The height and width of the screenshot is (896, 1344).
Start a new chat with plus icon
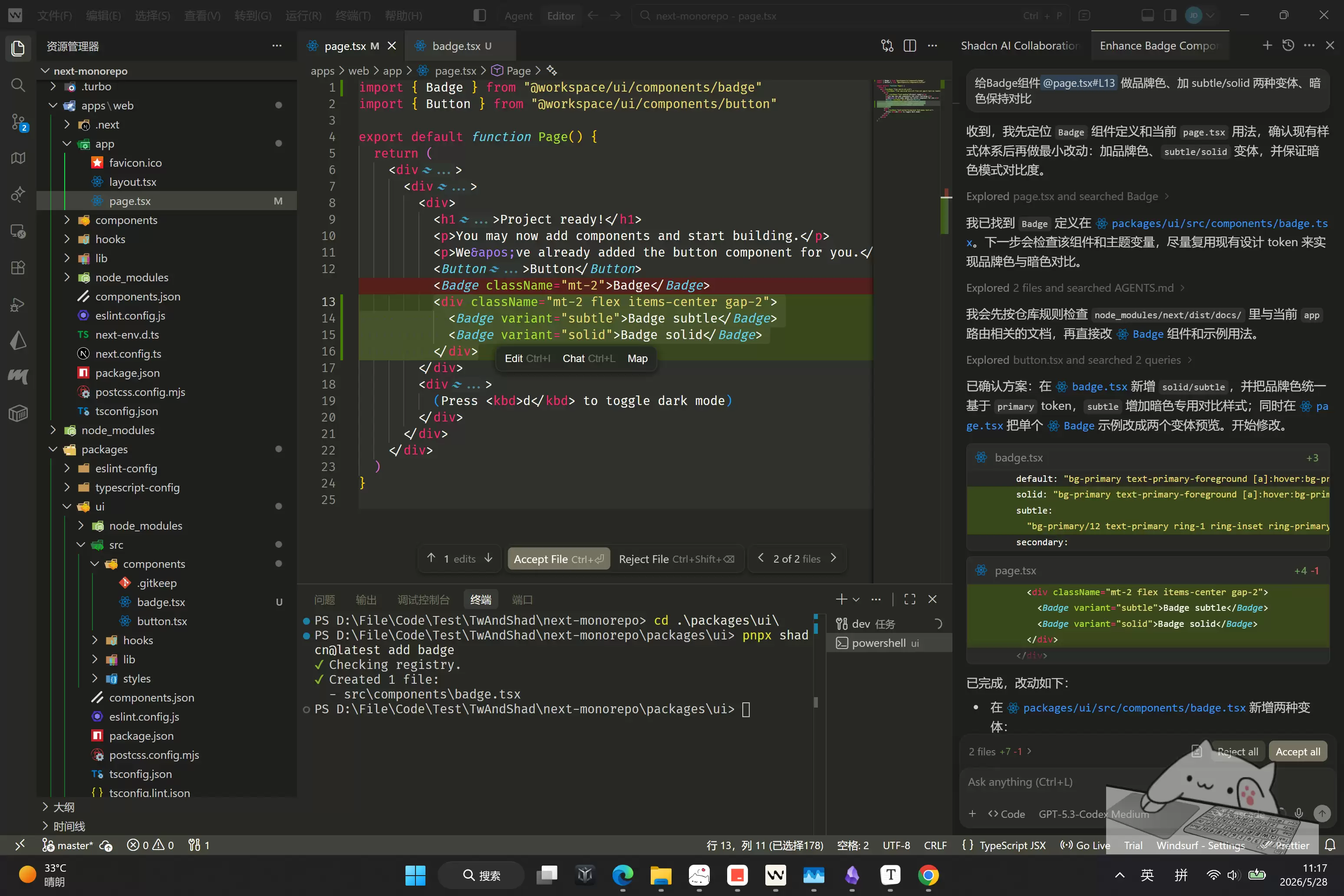(1268, 46)
